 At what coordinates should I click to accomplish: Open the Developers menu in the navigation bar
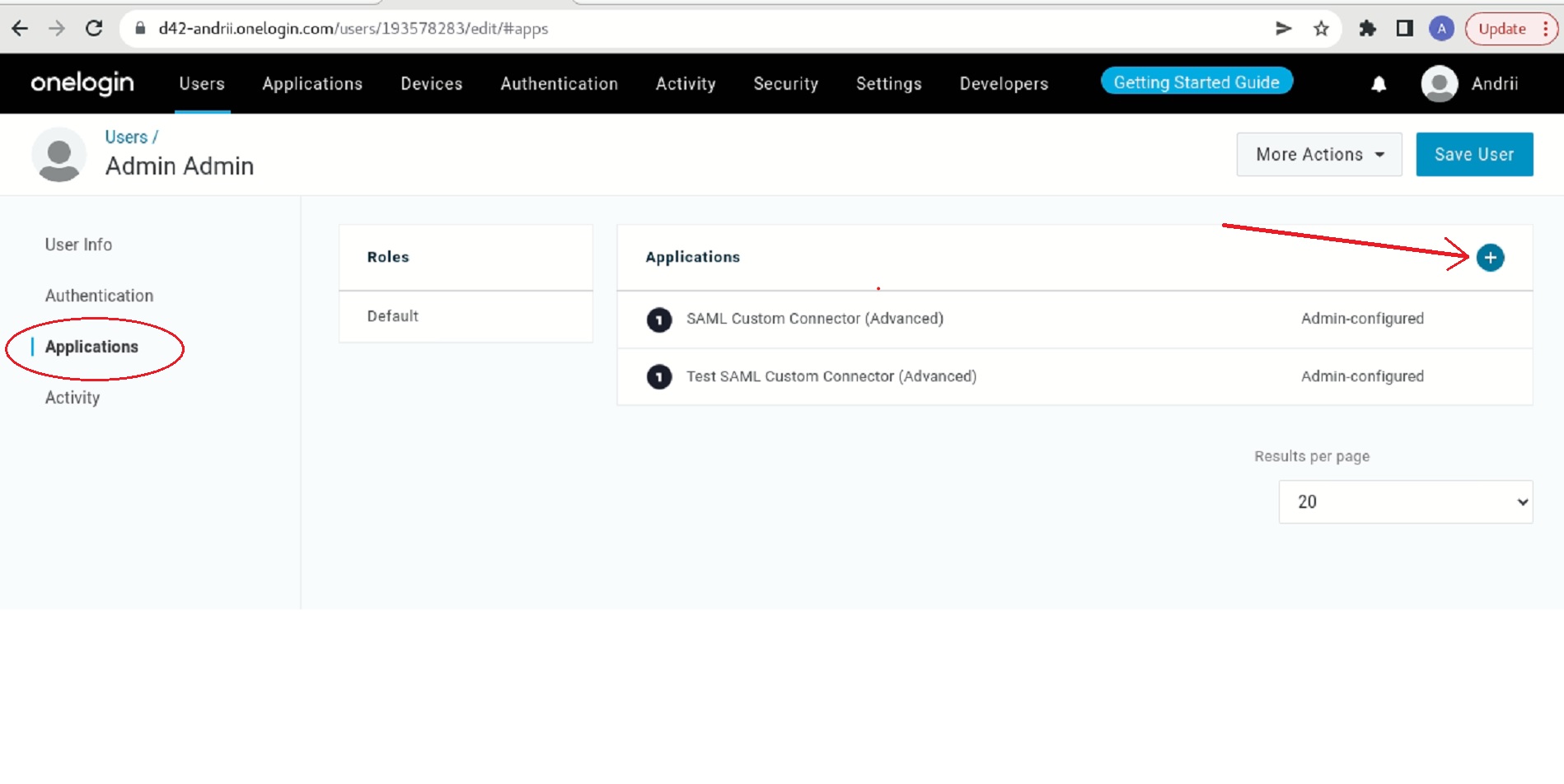pos(1003,84)
